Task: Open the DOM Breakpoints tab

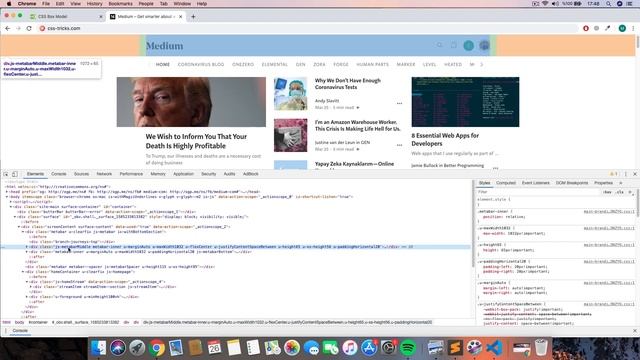Action: 572,183
